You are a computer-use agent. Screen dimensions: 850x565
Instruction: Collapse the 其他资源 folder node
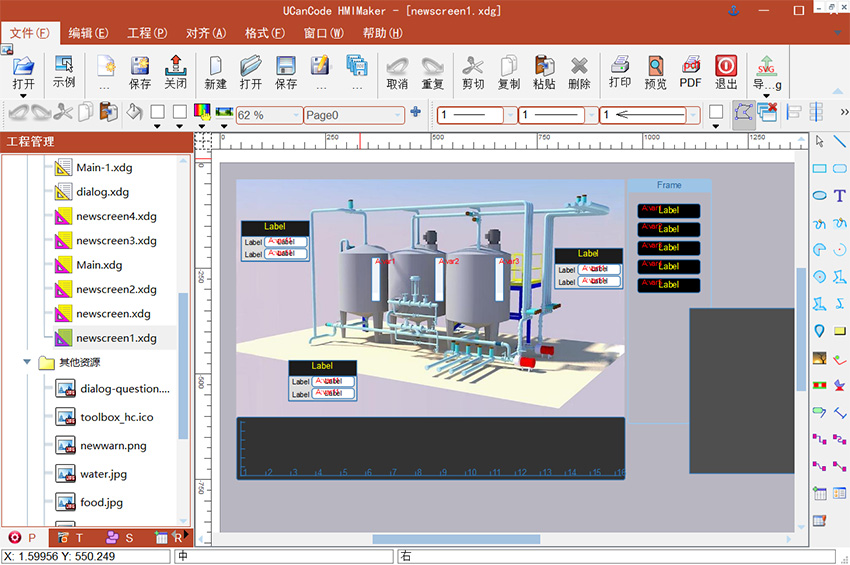coord(27,363)
